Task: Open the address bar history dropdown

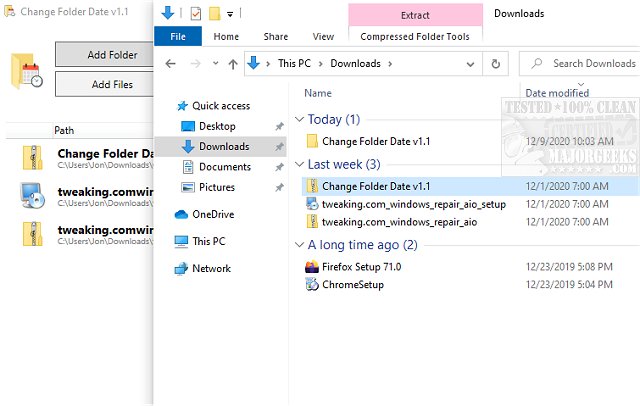Action: click(x=470, y=64)
